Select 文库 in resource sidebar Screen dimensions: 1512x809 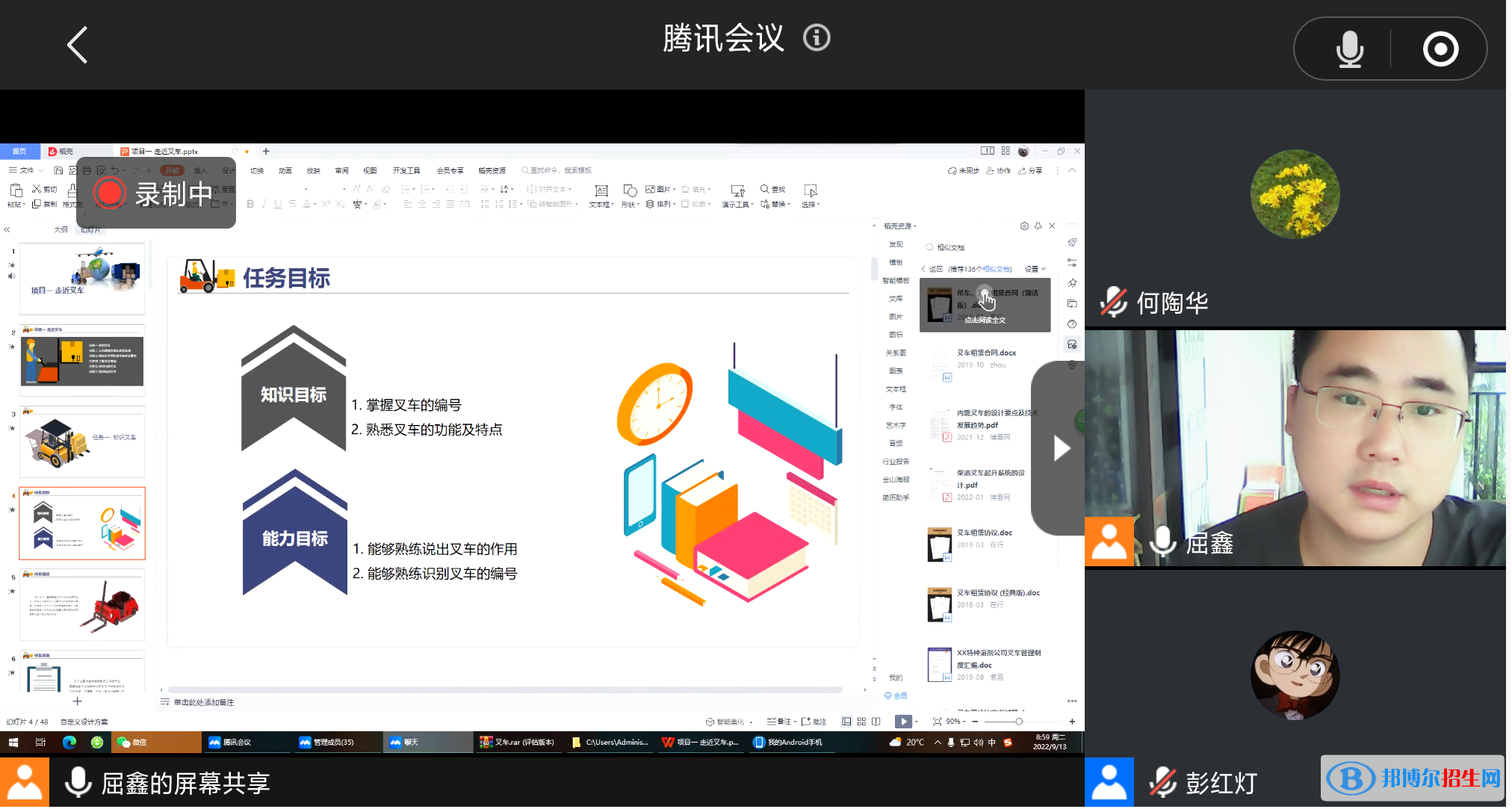[x=896, y=299]
